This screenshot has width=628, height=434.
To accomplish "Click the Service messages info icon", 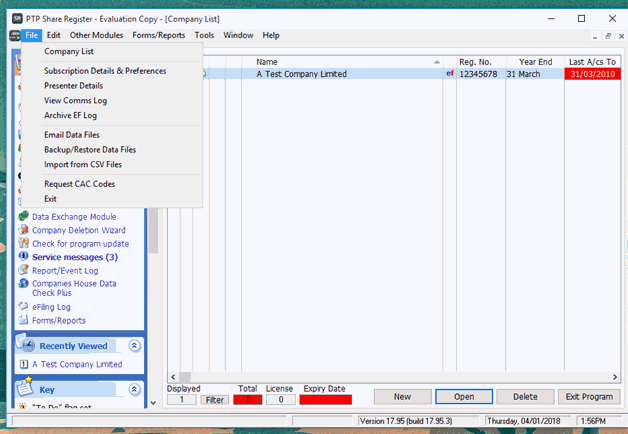I will [24, 256].
